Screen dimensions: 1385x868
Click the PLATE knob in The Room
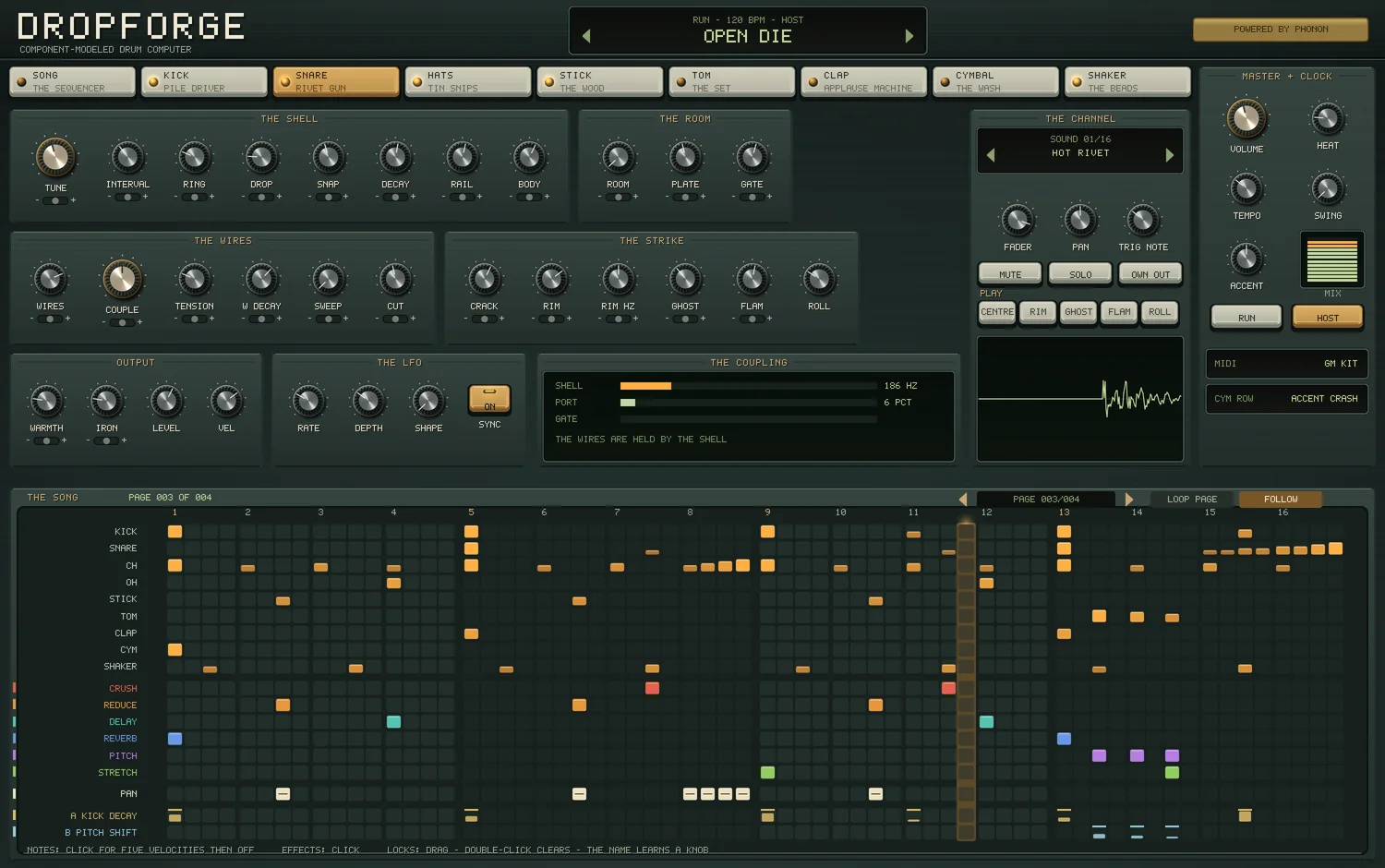coord(685,157)
